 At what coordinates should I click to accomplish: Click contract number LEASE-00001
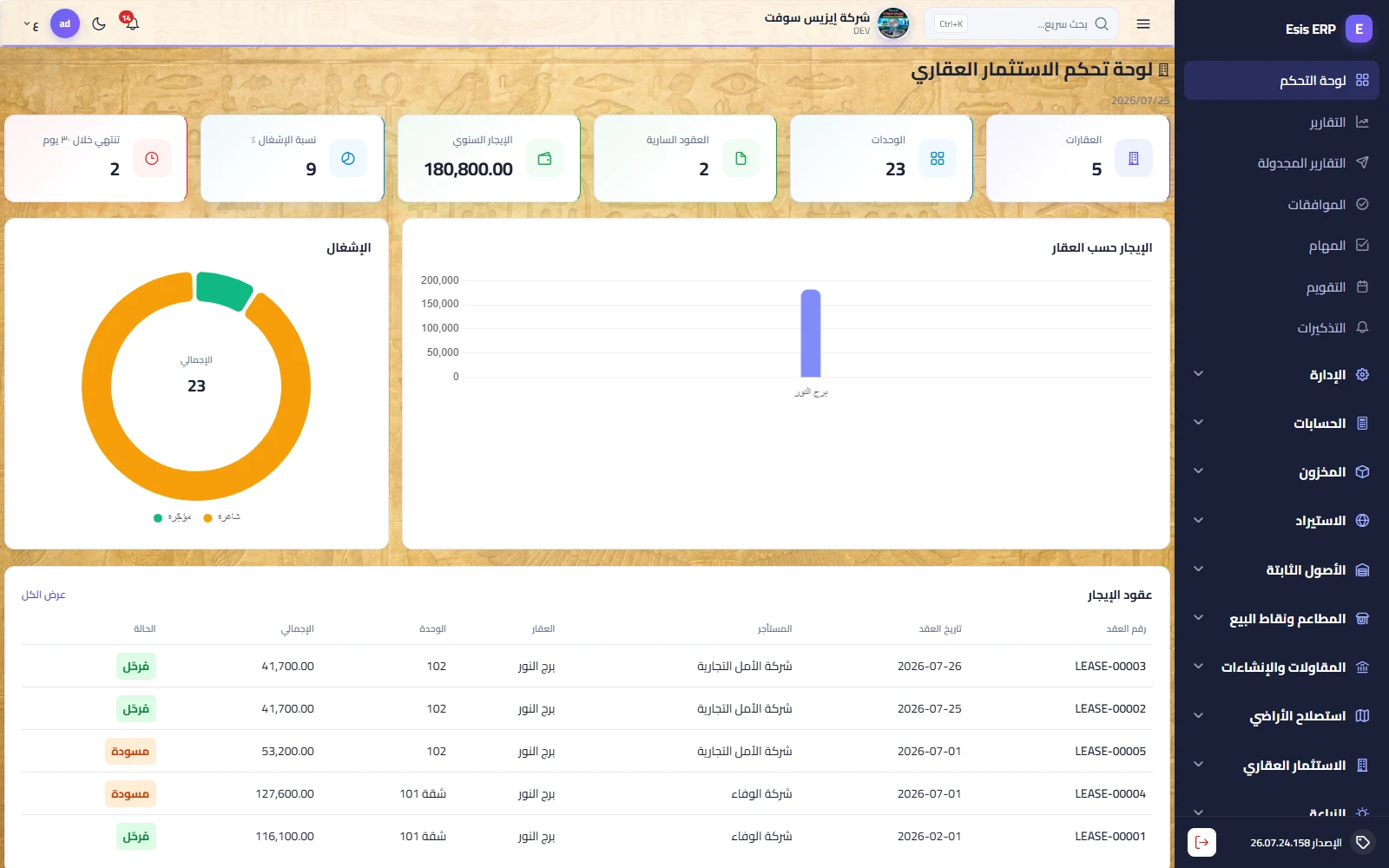pos(1110,836)
